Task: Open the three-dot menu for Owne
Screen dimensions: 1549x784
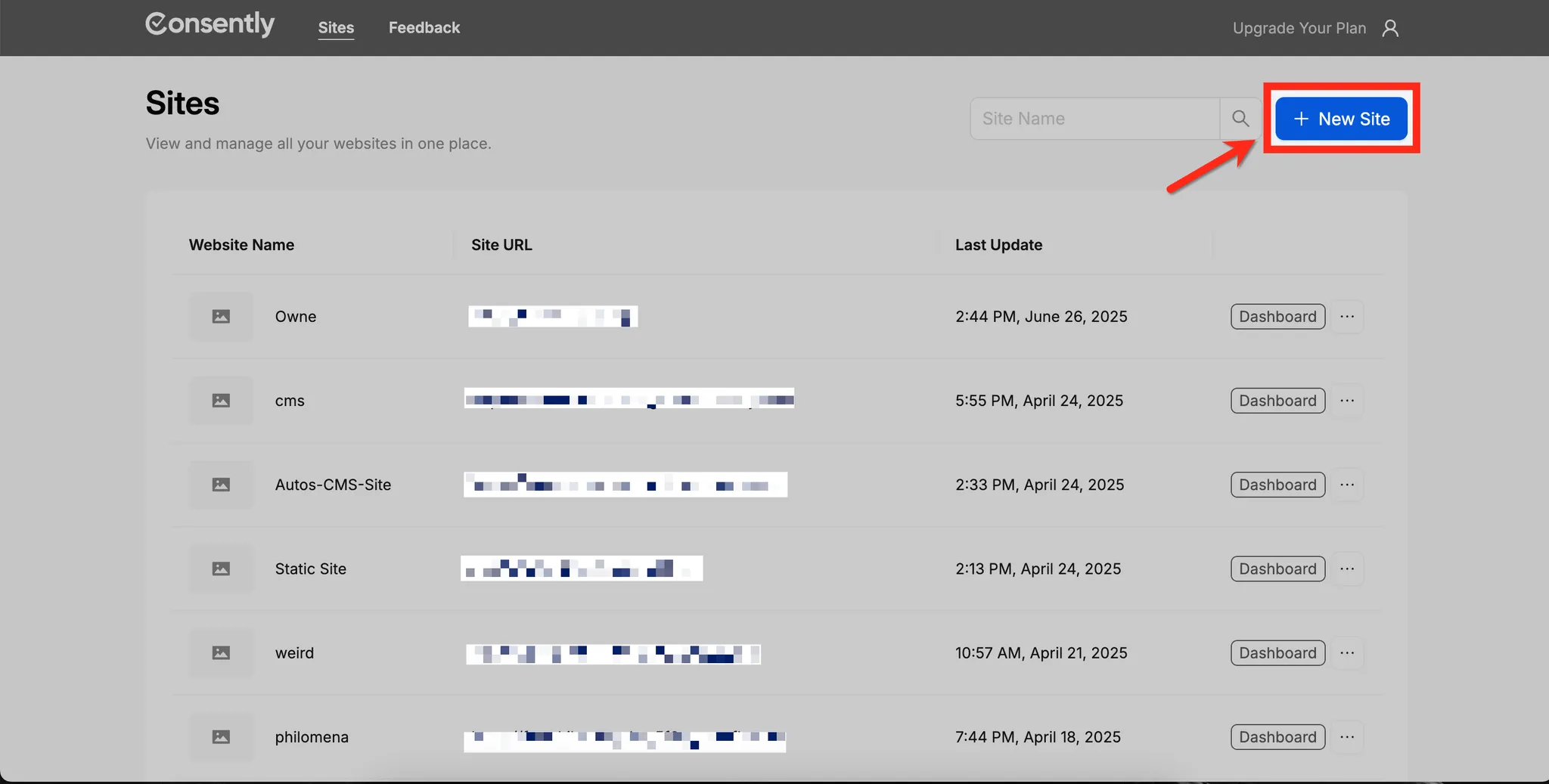Action: (1349, 316)
